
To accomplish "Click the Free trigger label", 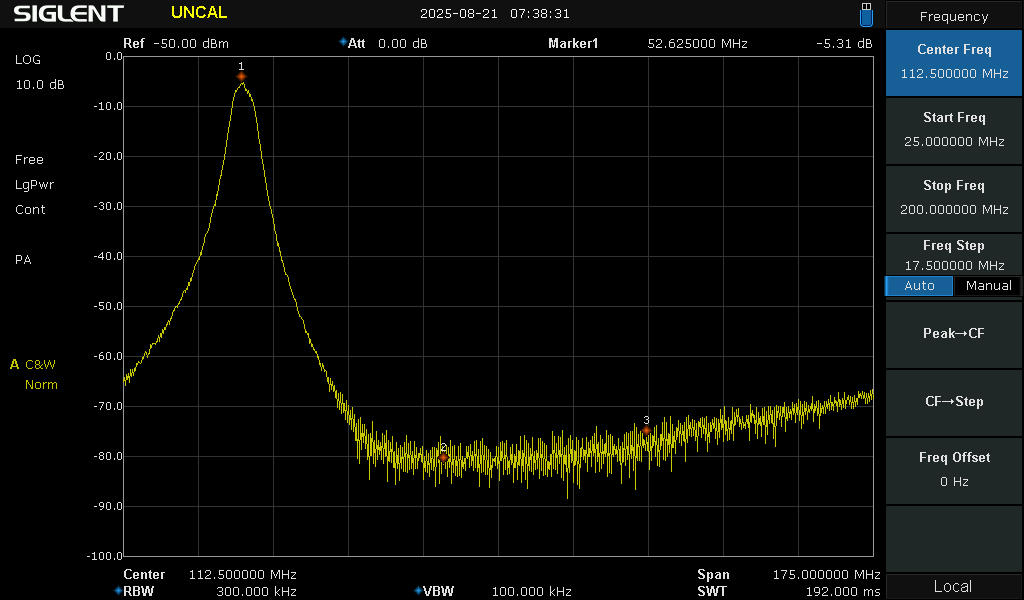I will (29, 159).
